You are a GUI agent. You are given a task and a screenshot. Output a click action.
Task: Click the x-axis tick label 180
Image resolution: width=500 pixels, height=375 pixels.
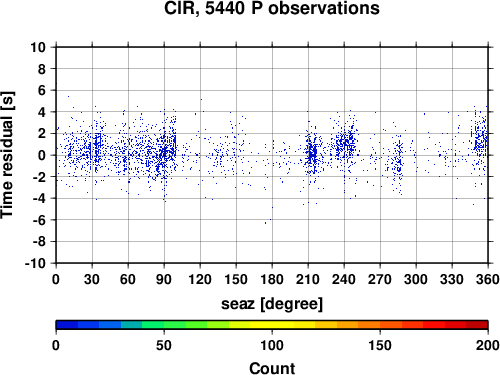click(272, 279)
